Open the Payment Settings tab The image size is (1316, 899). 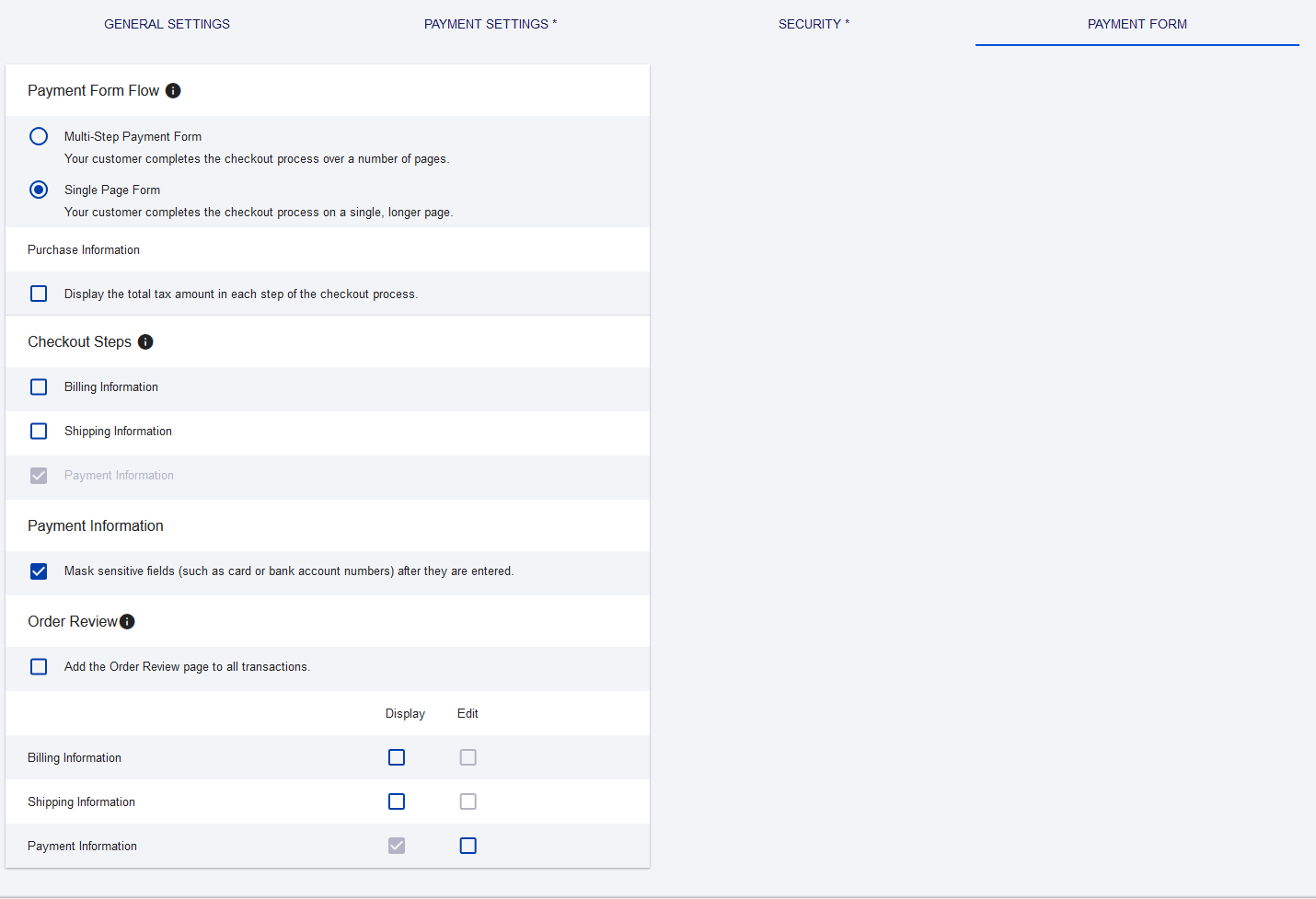point(490,24)
